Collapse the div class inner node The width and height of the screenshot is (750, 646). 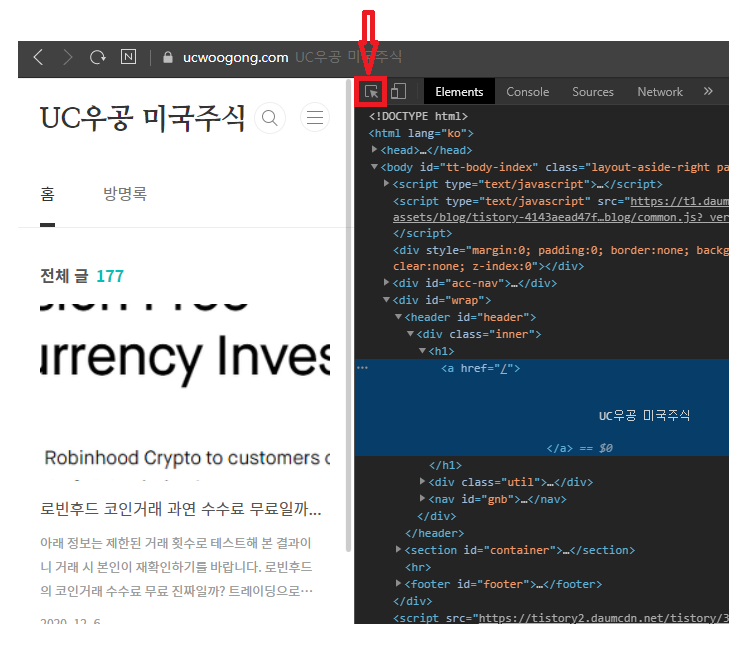click(x=410, y=334)
